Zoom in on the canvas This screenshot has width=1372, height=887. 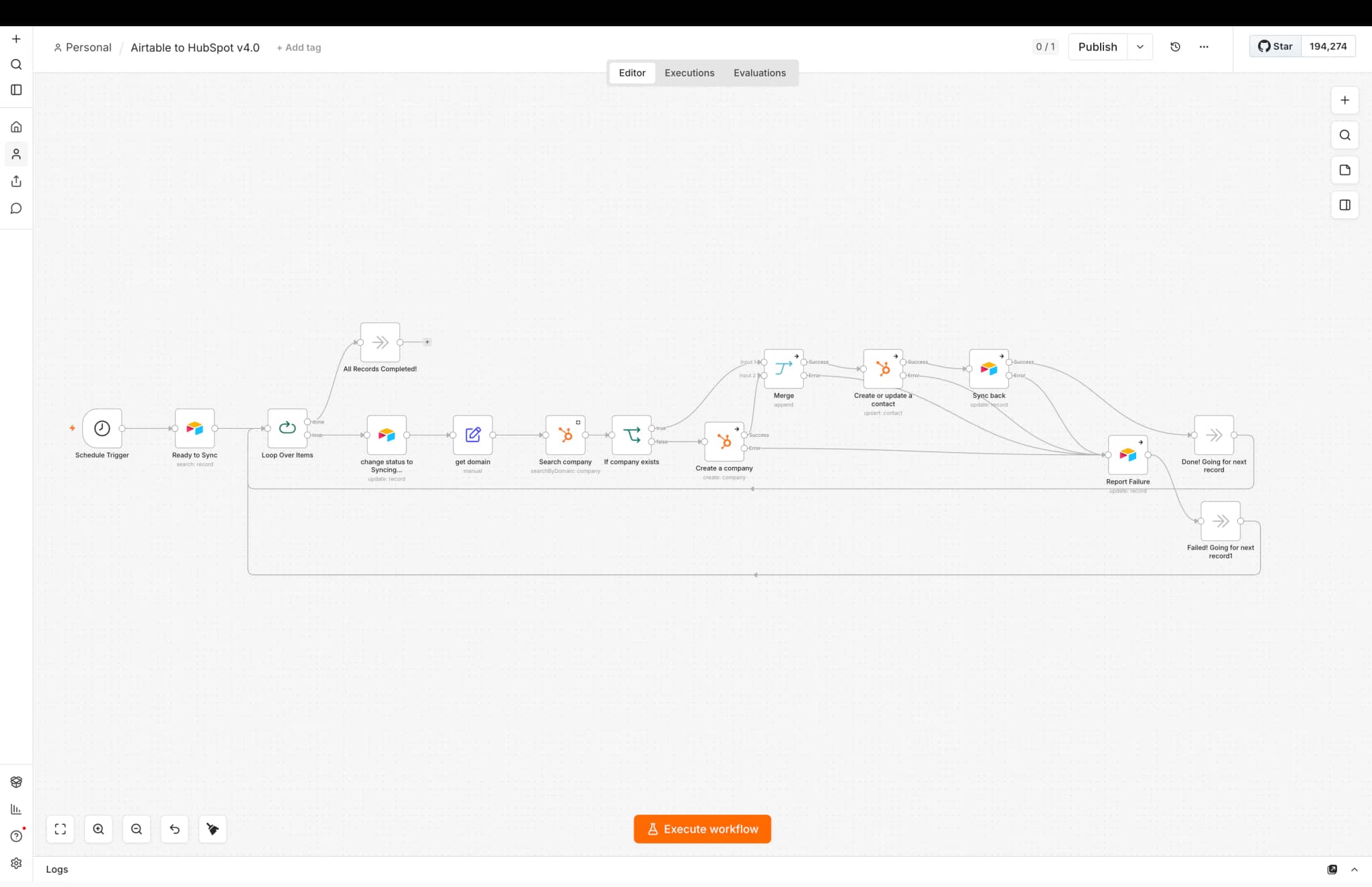point(98,829)
